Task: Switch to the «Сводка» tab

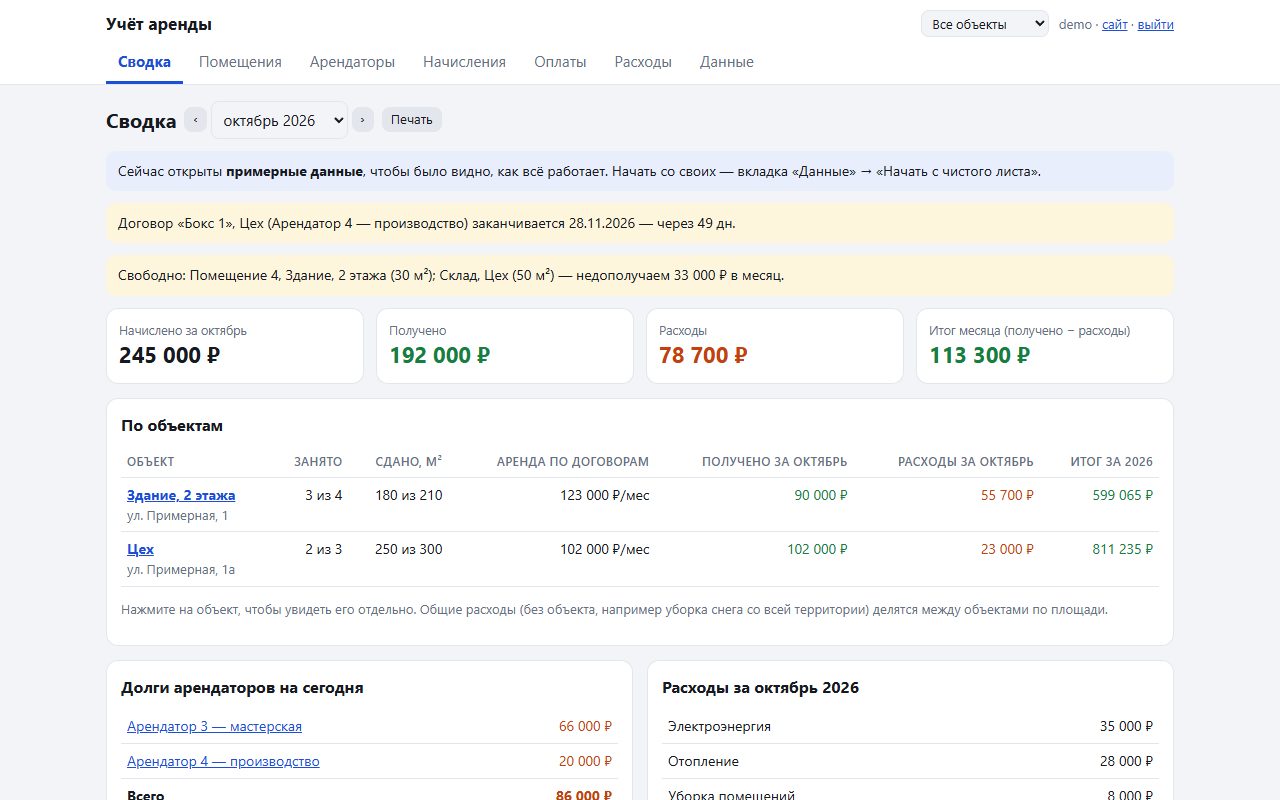Action: pos(144,62)
